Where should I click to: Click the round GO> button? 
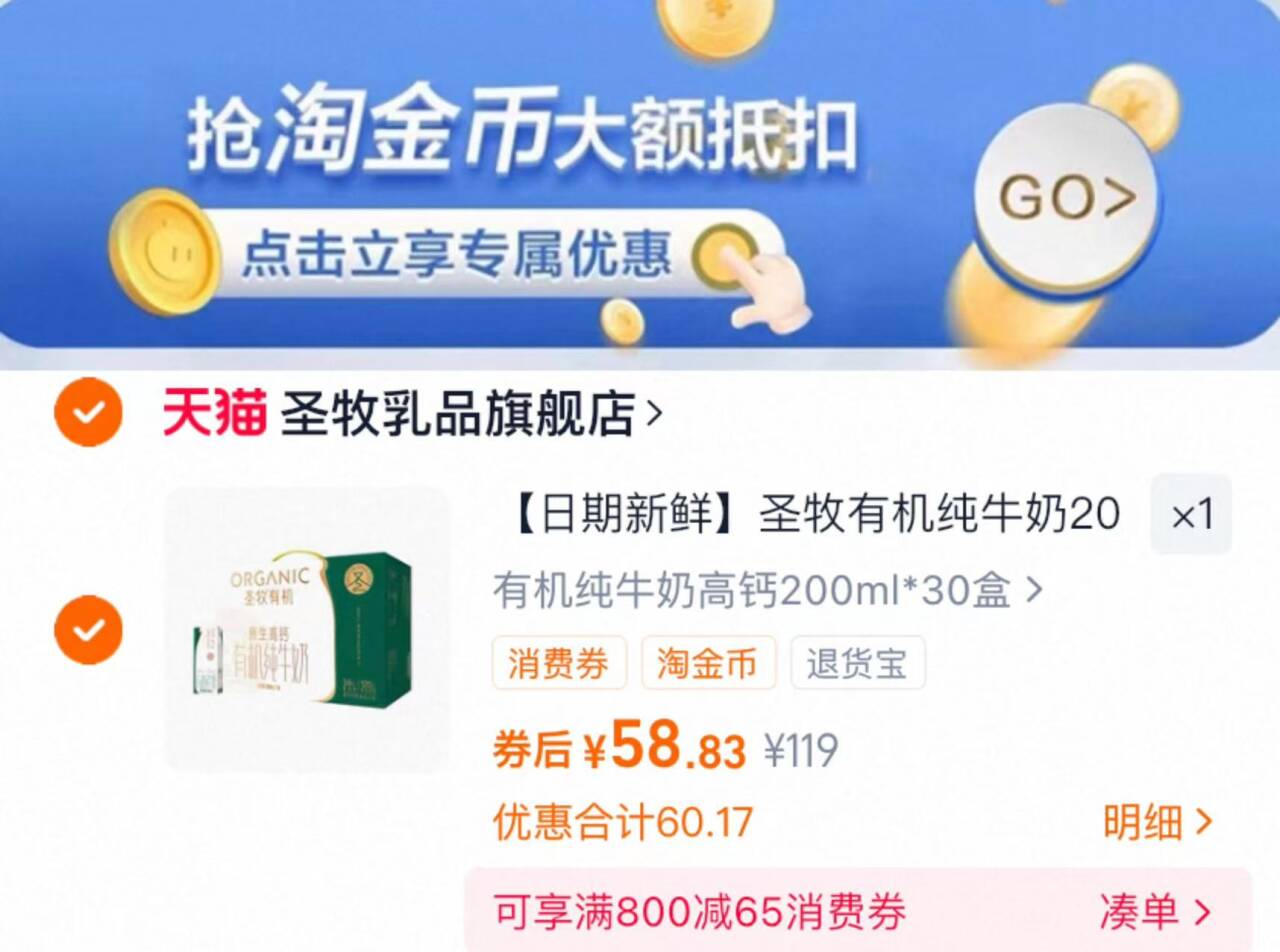click(x=1067, y=198)
